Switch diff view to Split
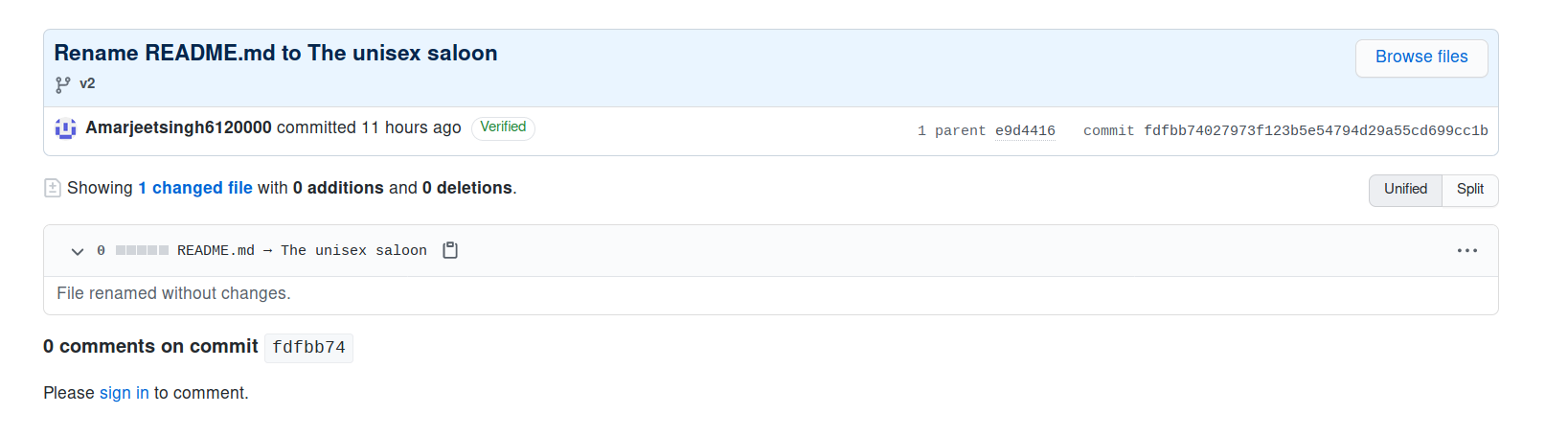The height and width of the screenshot is (437, 1568). coord(1469,190)
